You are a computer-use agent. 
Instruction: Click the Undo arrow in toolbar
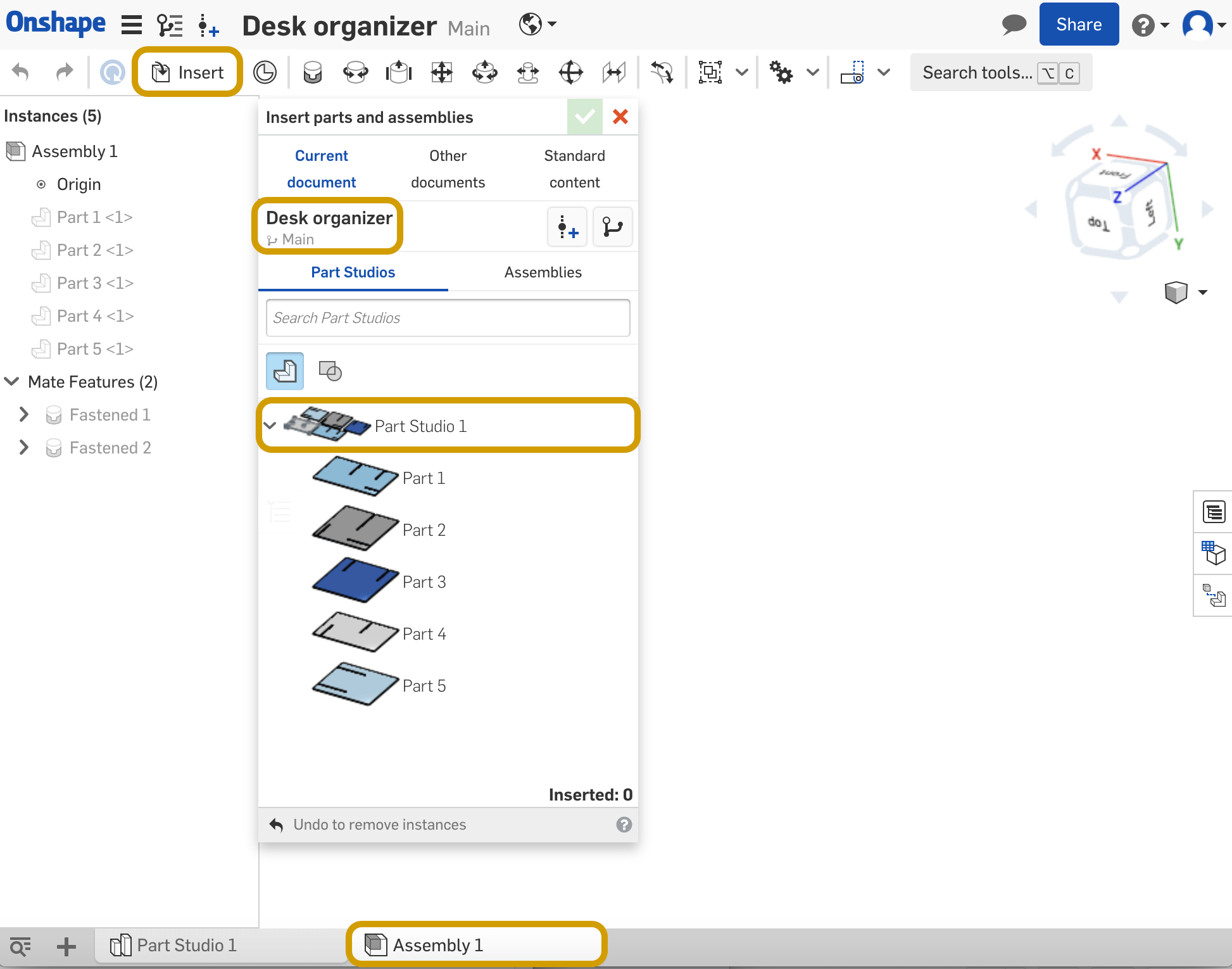coord(21,72)
